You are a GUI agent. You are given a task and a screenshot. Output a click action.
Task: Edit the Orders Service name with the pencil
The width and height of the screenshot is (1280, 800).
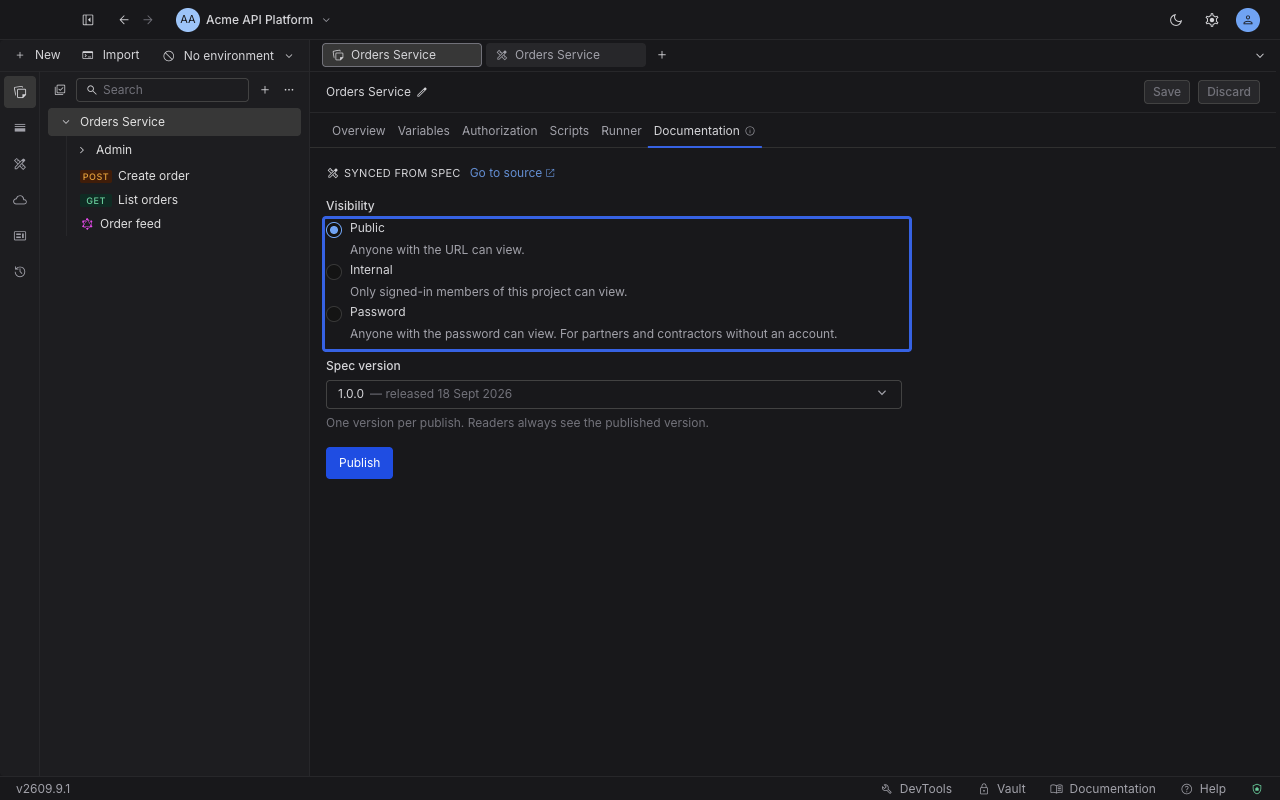click(x=422, y=92)
